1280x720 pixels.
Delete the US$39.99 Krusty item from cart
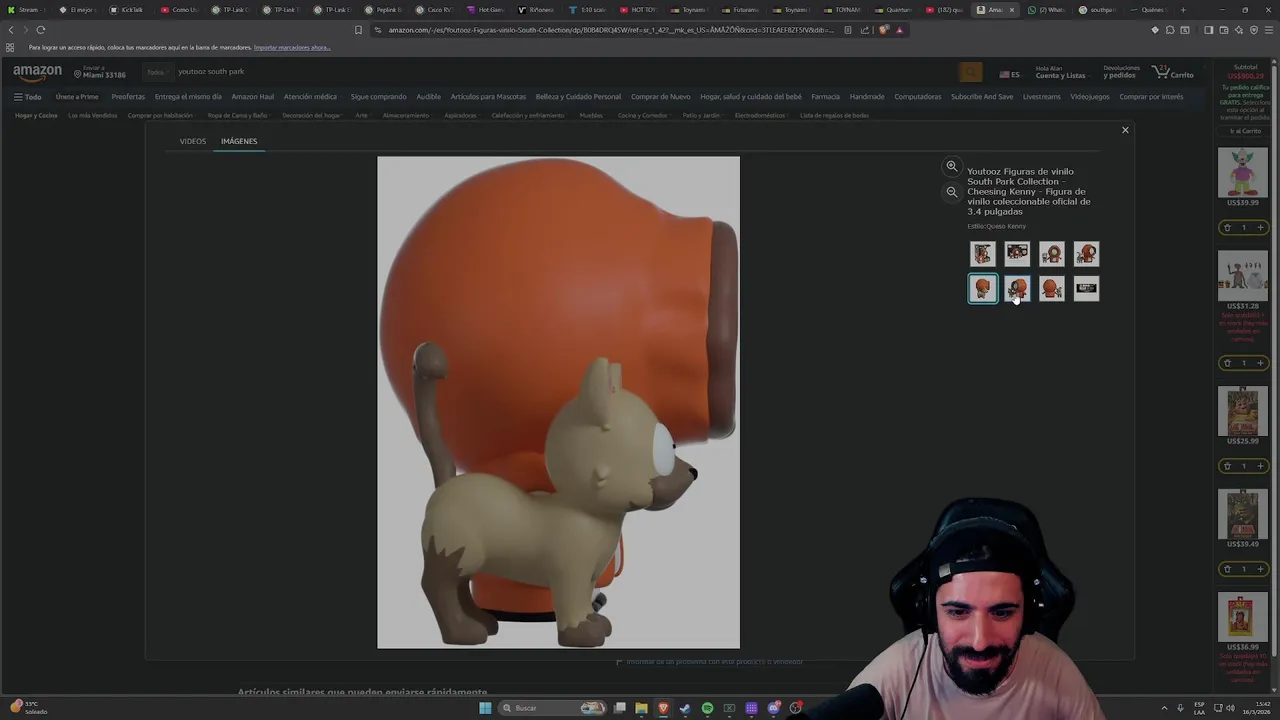[1227, 228]
